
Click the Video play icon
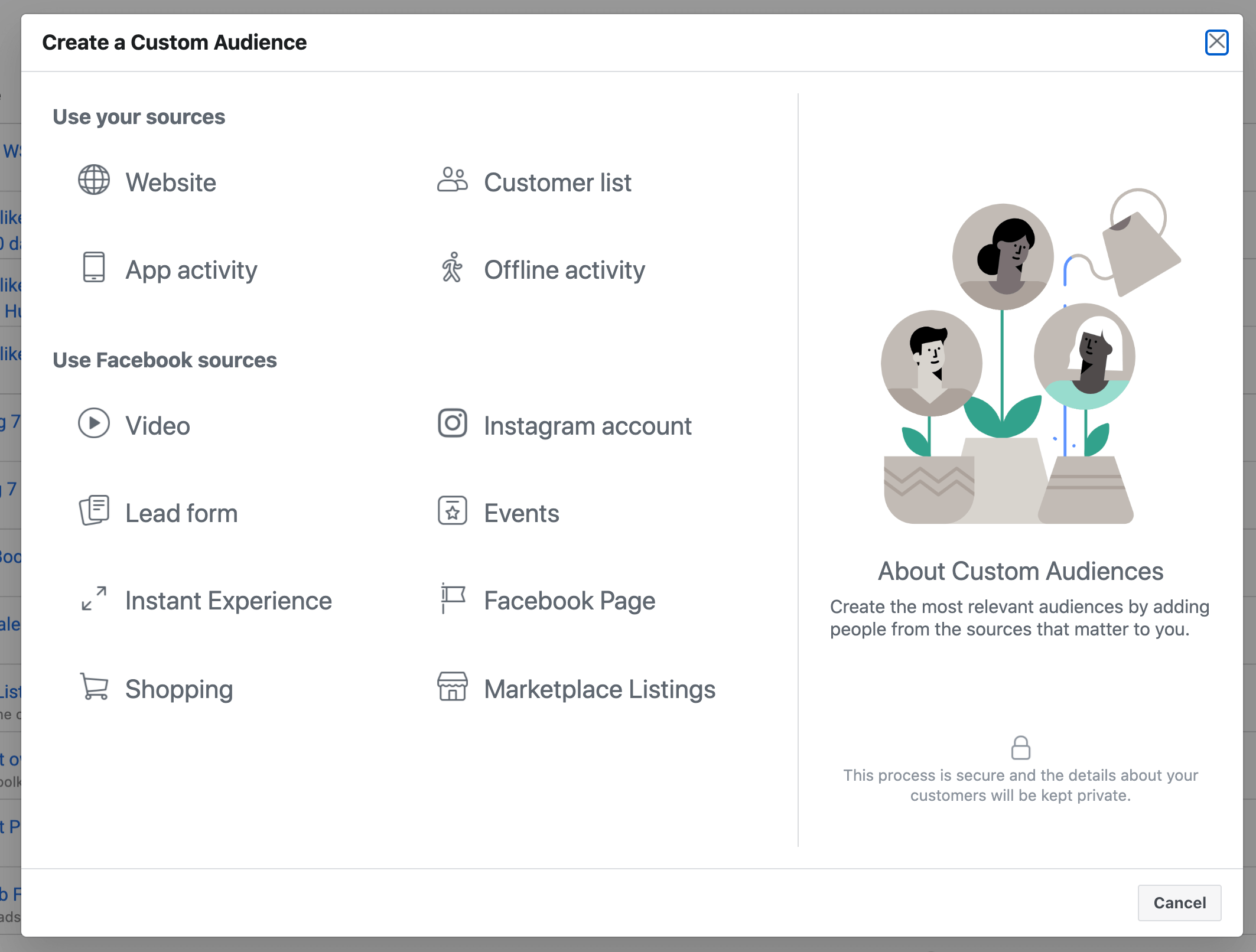point(94,423)
